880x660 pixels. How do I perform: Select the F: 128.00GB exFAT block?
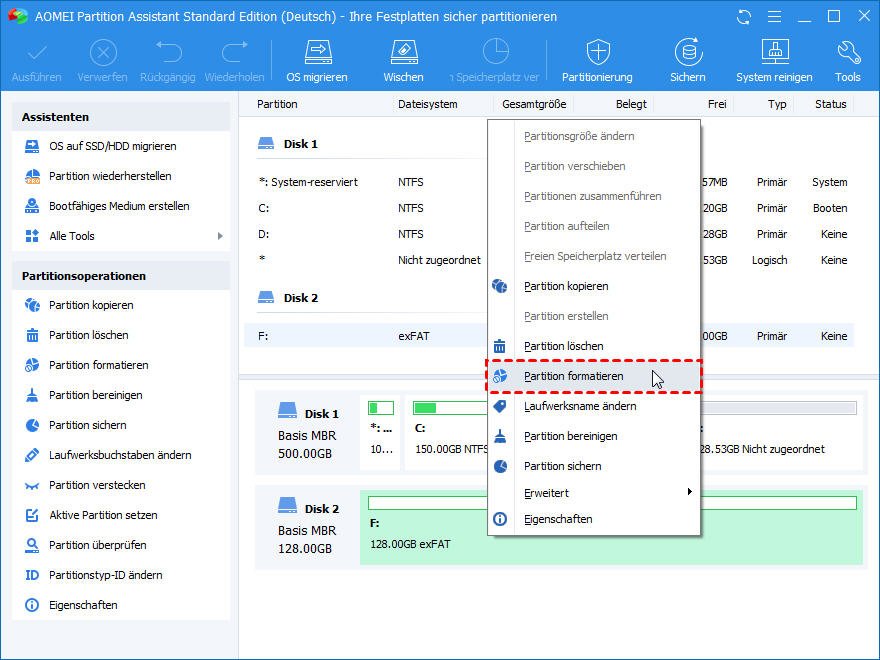[611, 527]
